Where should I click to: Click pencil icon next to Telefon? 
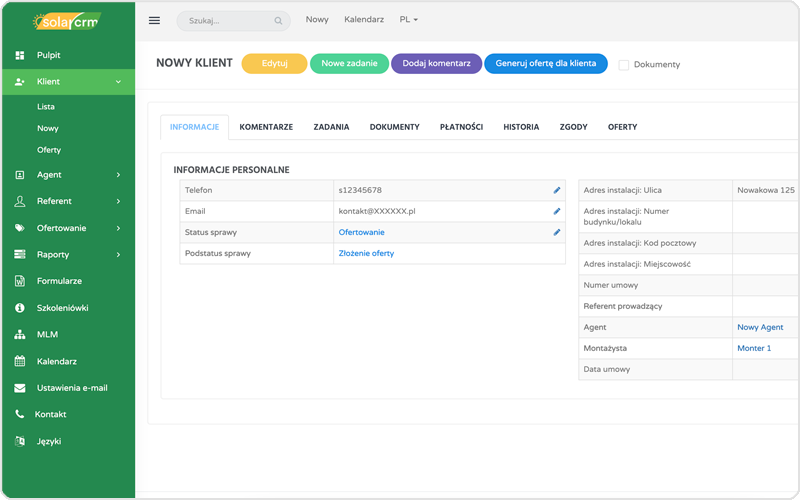(557, 190)
